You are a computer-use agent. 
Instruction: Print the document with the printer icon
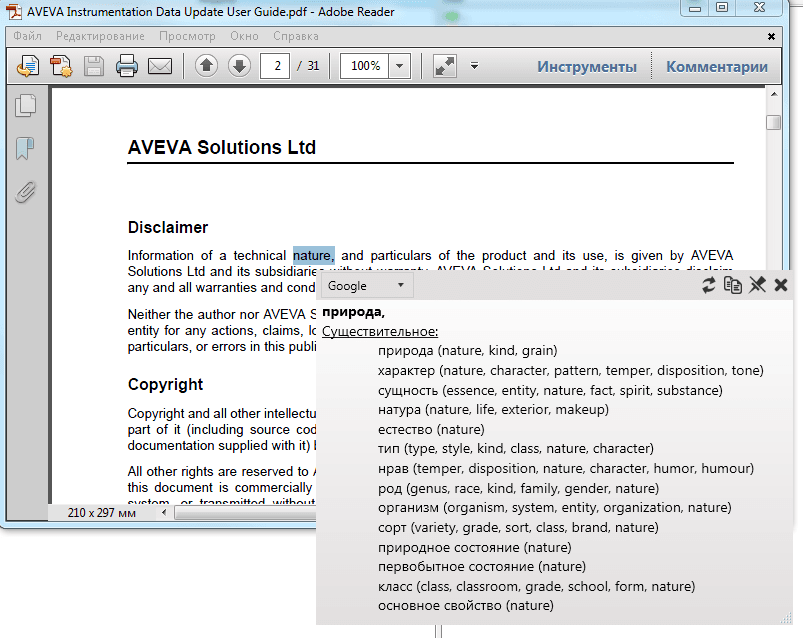click(x=126, y=66)
